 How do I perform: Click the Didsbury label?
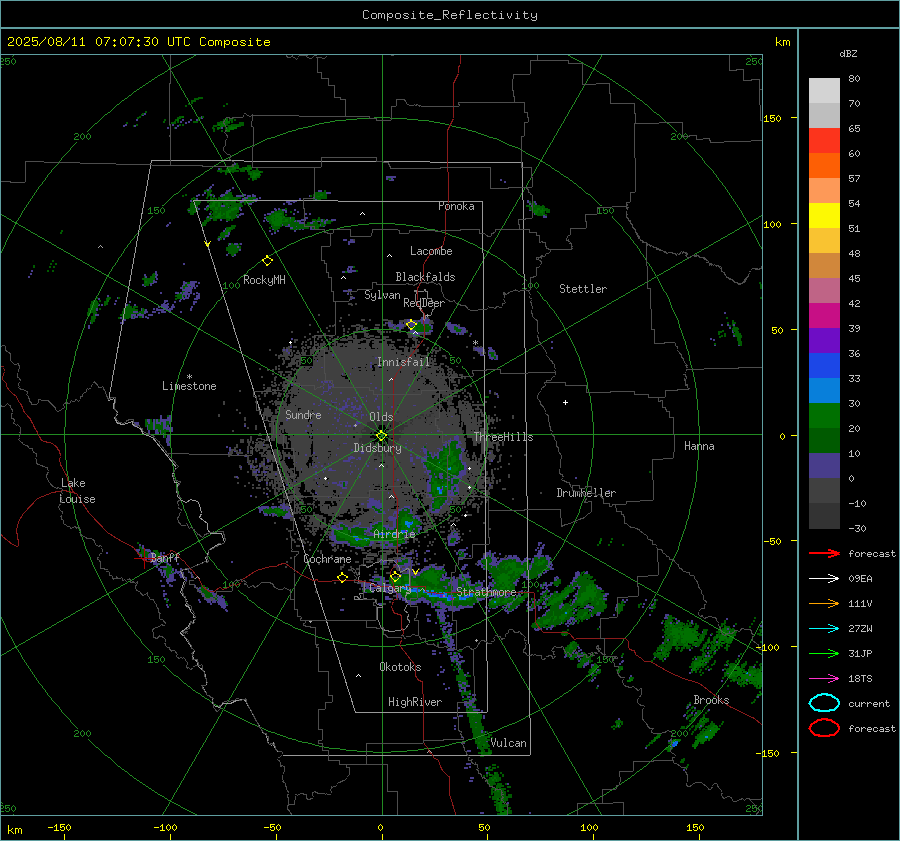[377, 448]
